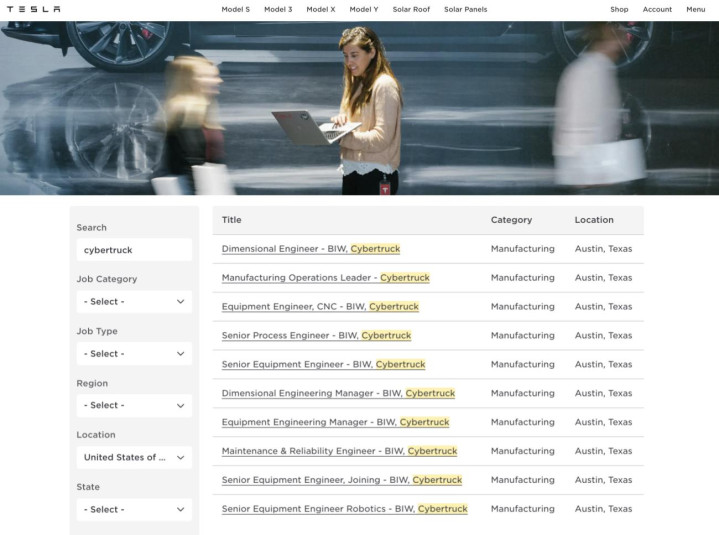Click the Tesla logo
The image size is (719, 535).
(33, 9)
